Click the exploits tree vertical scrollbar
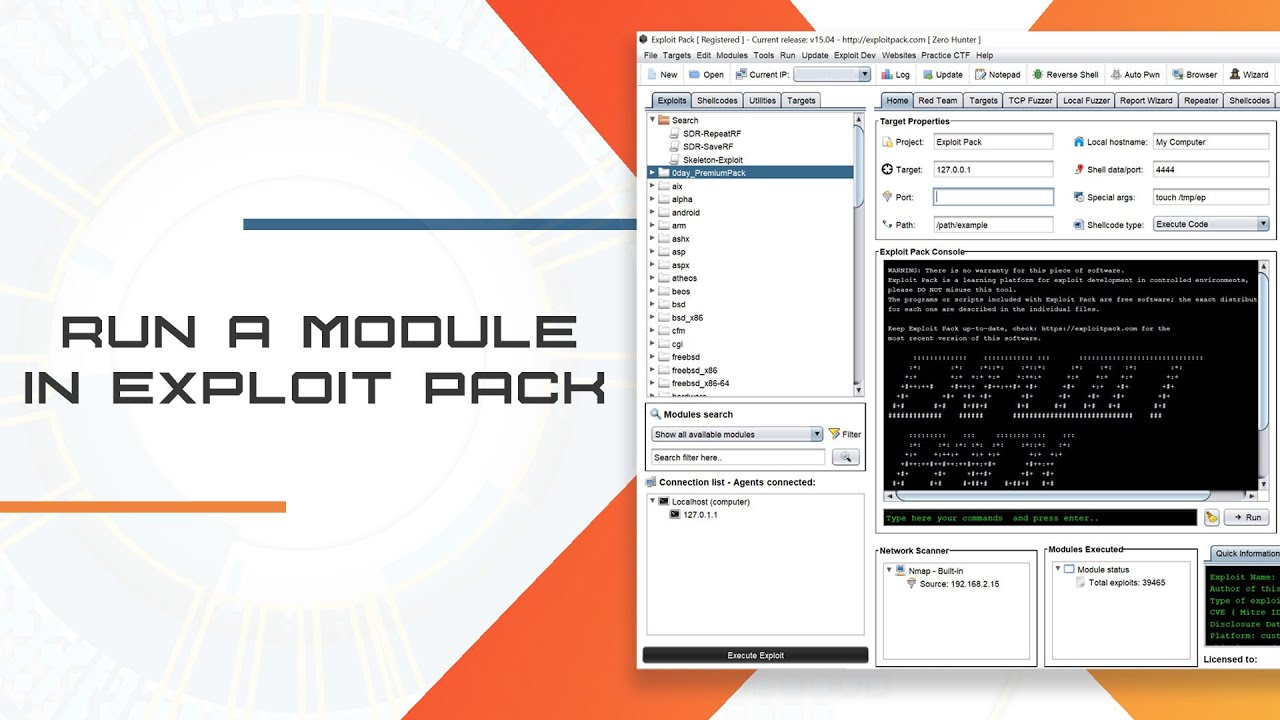 pyautogui.click(x=859, y=168)
